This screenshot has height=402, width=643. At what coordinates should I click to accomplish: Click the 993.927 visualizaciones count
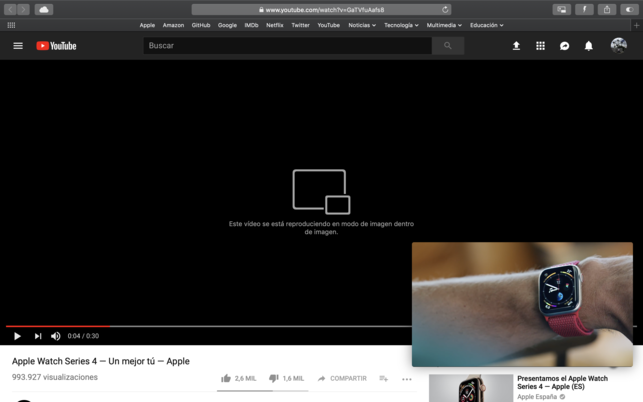(x=55, y=377)
